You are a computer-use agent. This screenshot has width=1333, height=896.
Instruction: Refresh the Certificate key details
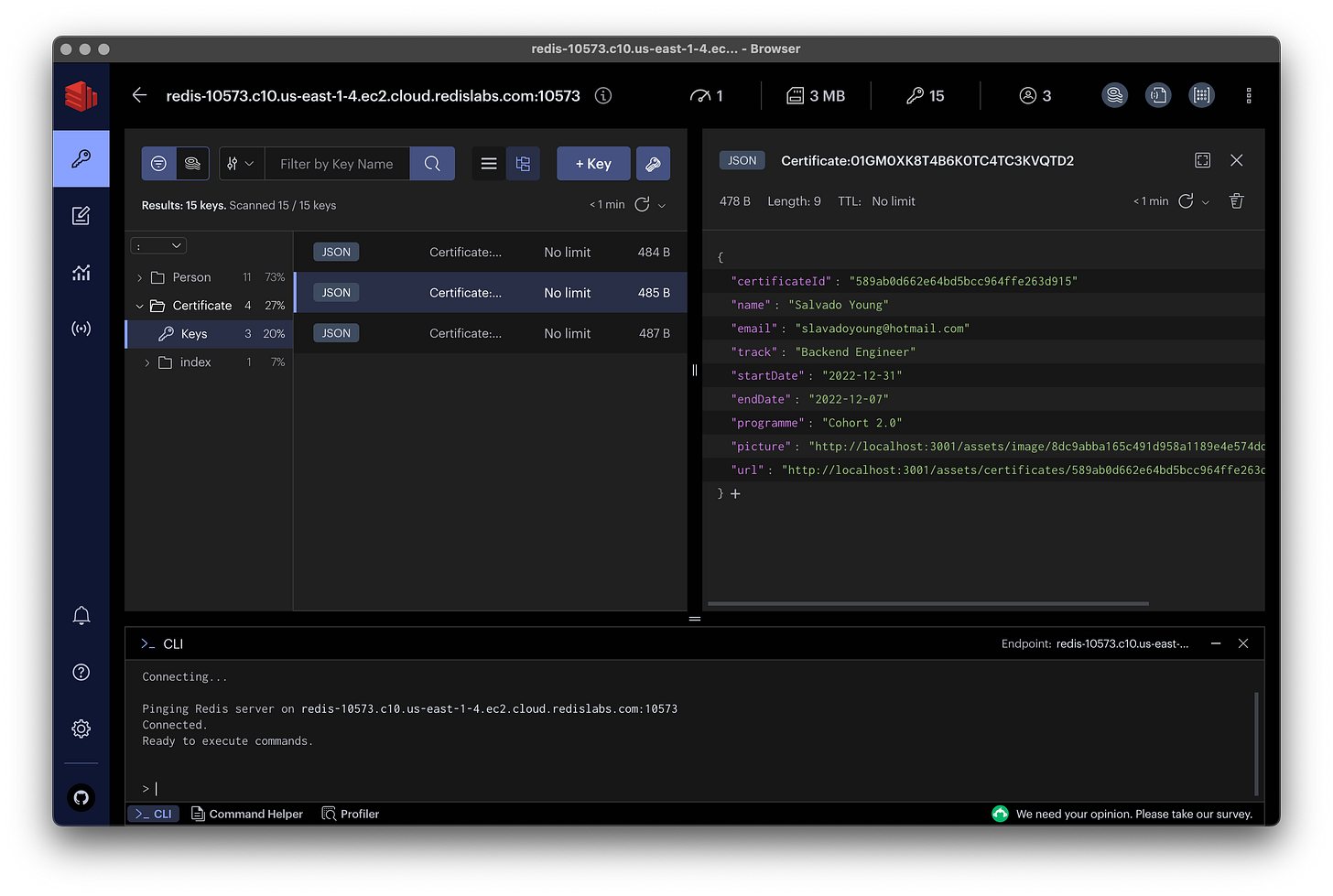click(x=1186, y=201)
